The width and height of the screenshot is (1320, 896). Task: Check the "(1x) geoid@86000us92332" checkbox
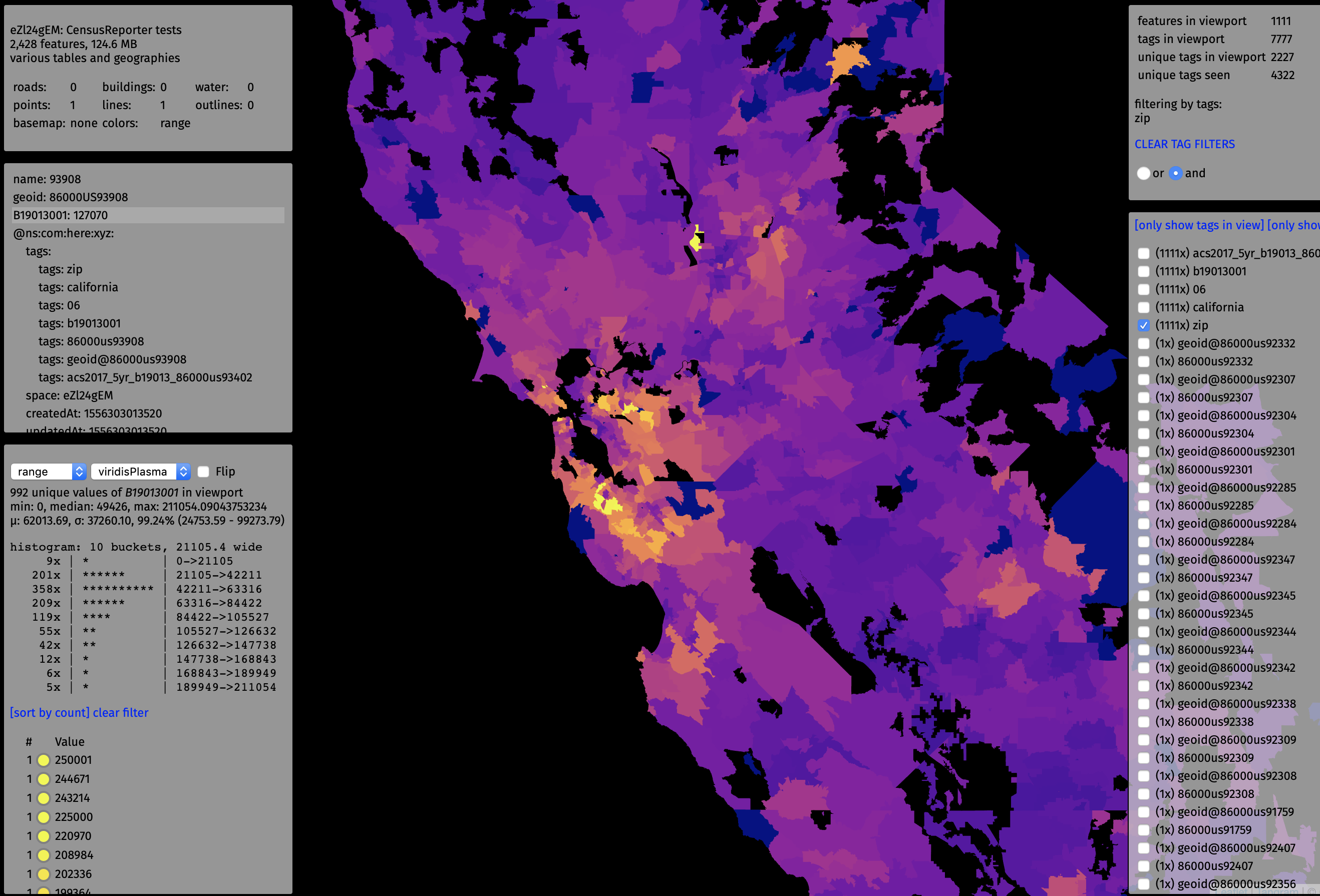point(1143,343)
